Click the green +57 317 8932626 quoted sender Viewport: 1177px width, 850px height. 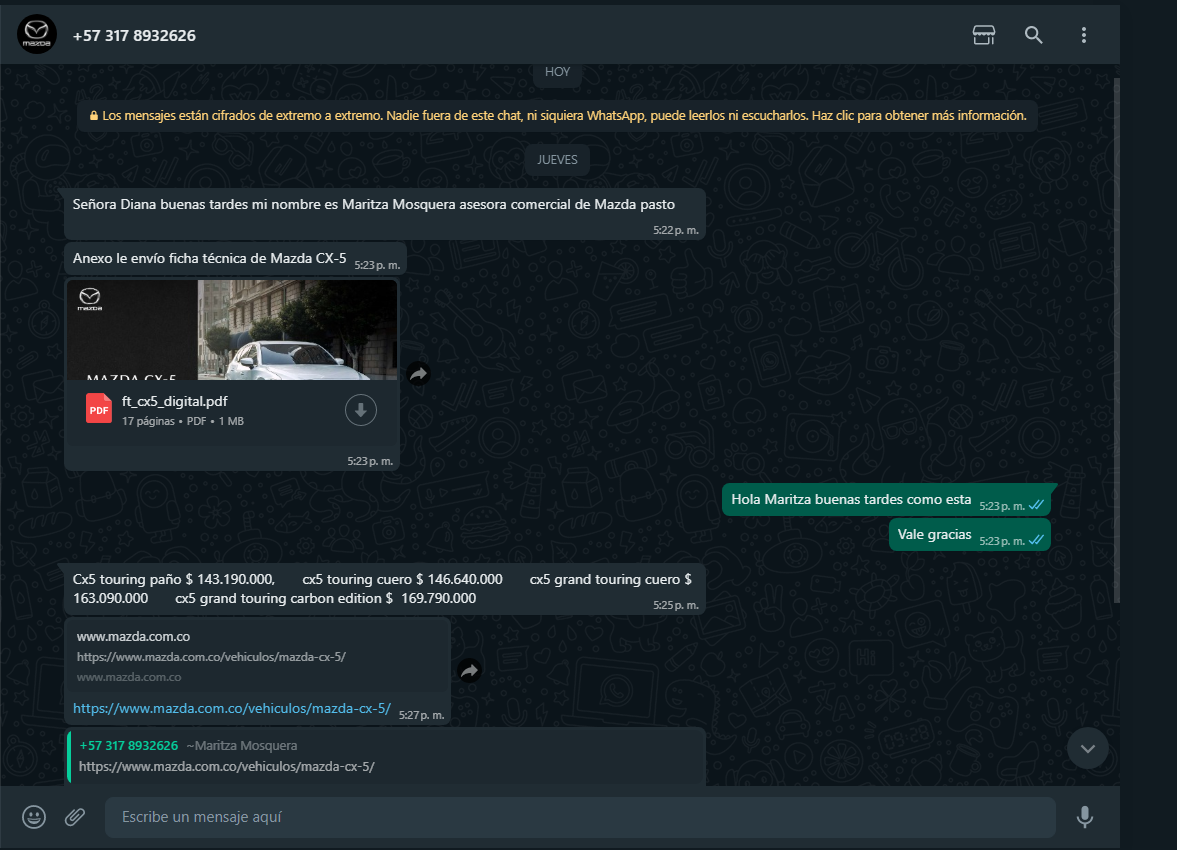129,746
